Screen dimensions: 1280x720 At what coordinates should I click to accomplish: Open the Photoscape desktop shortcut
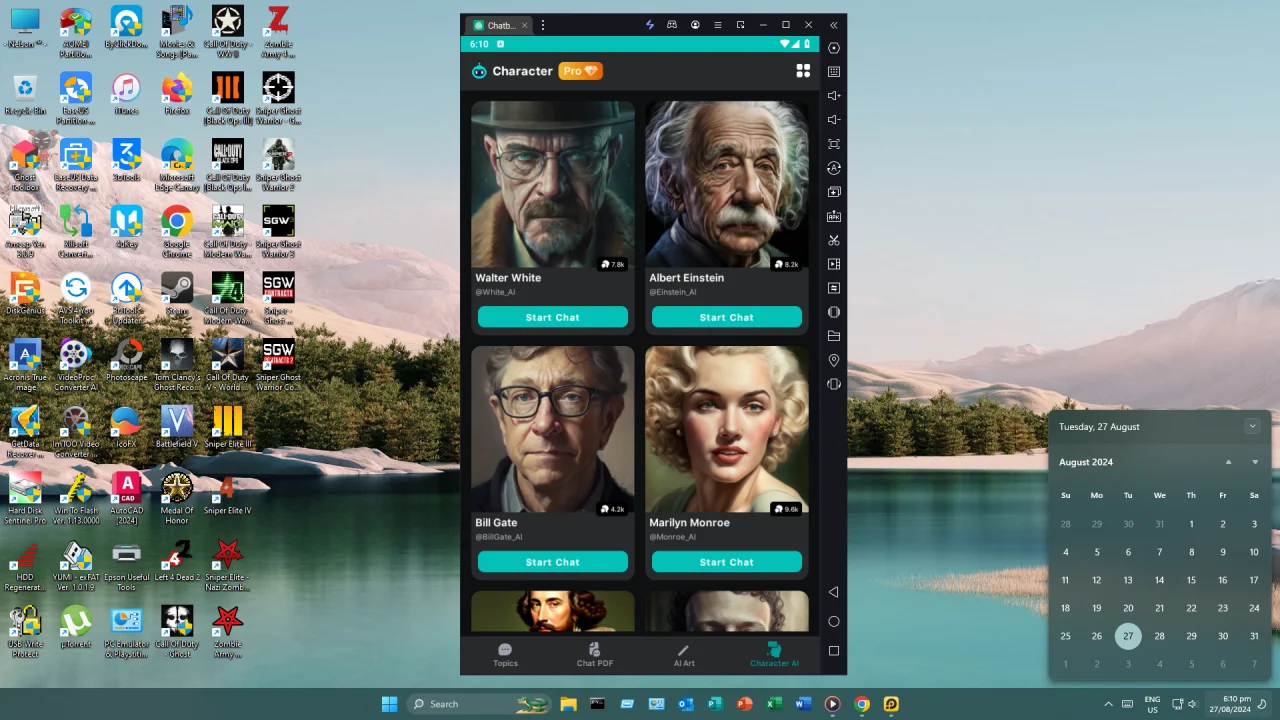(x=126, y=362)
